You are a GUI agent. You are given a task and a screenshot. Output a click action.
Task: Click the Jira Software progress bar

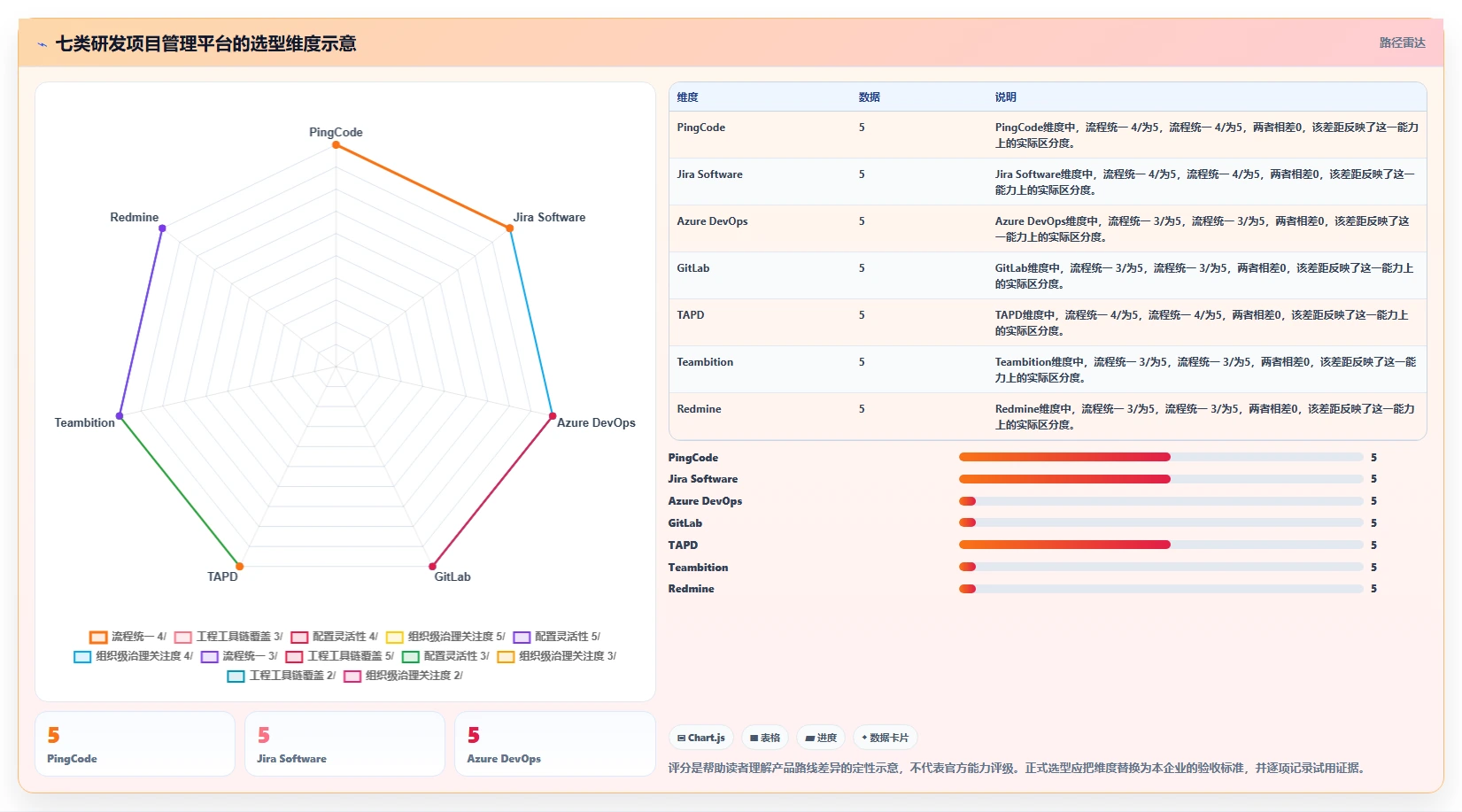tap(1161, 479)
